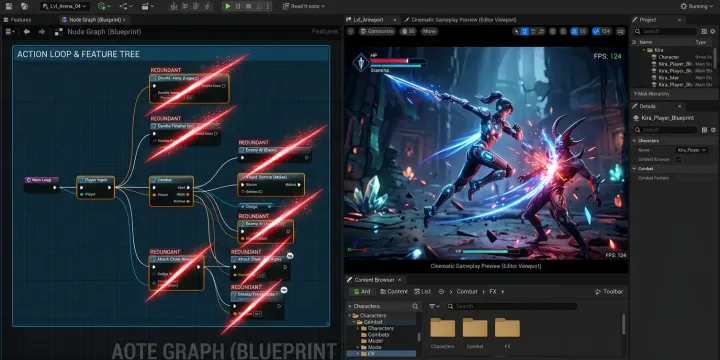Click the Project panel settings gear icon
720x360 pixels.
[x=713, y=31]
